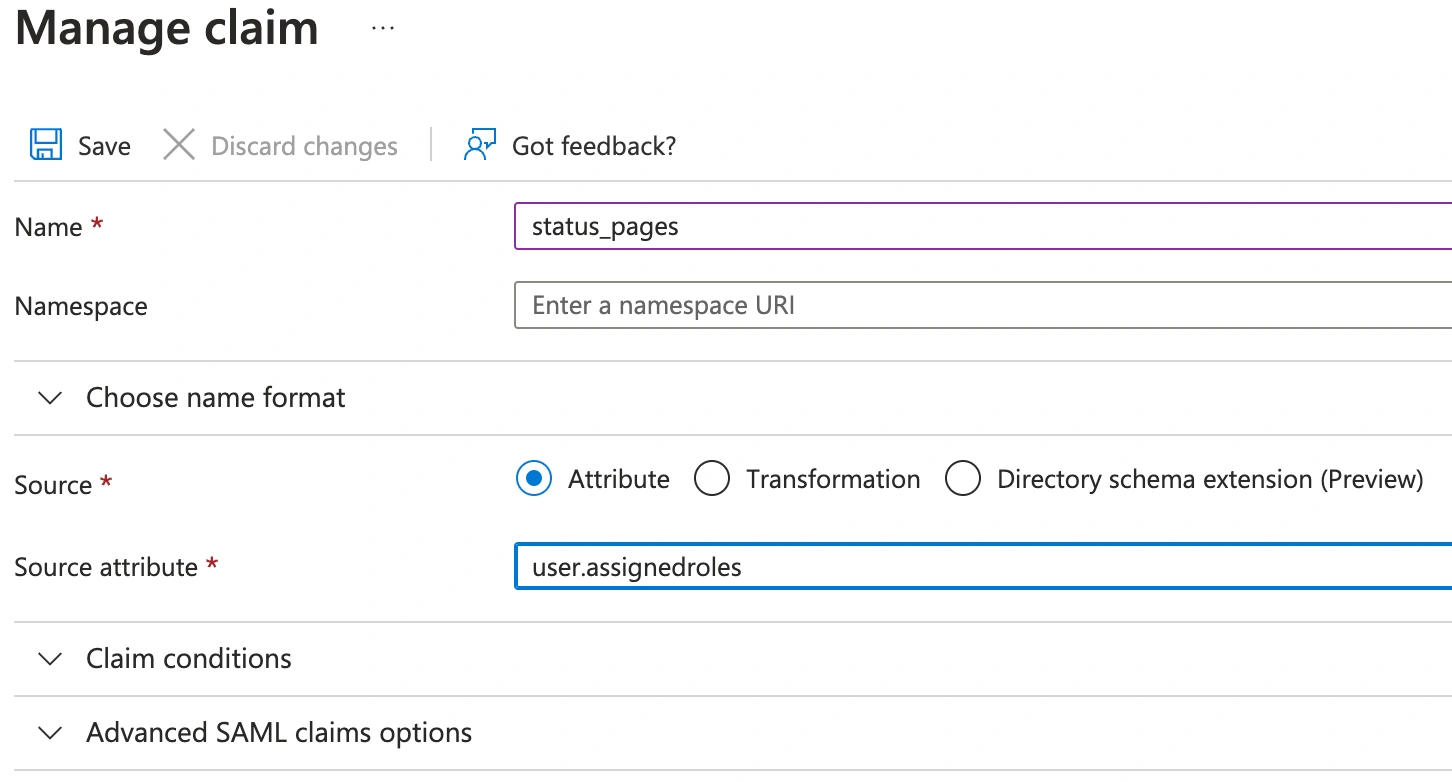Screen dimensions: 1452x782
Task: Expand the Choose name format section
Action: point(215,398)
